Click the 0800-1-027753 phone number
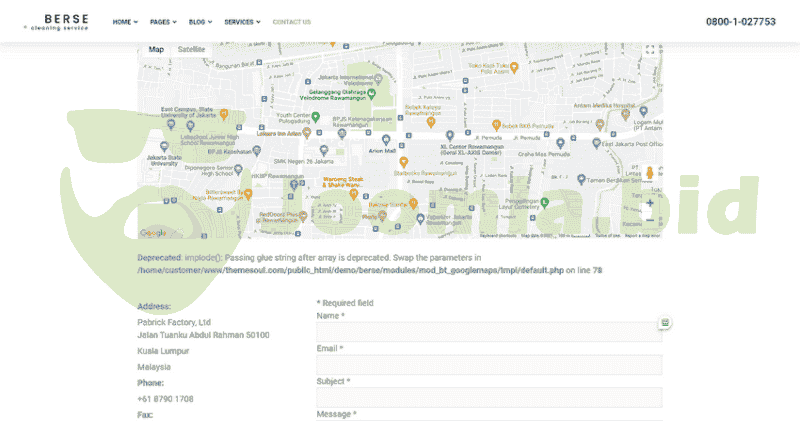The image size is (800, 421). point(740,21)
